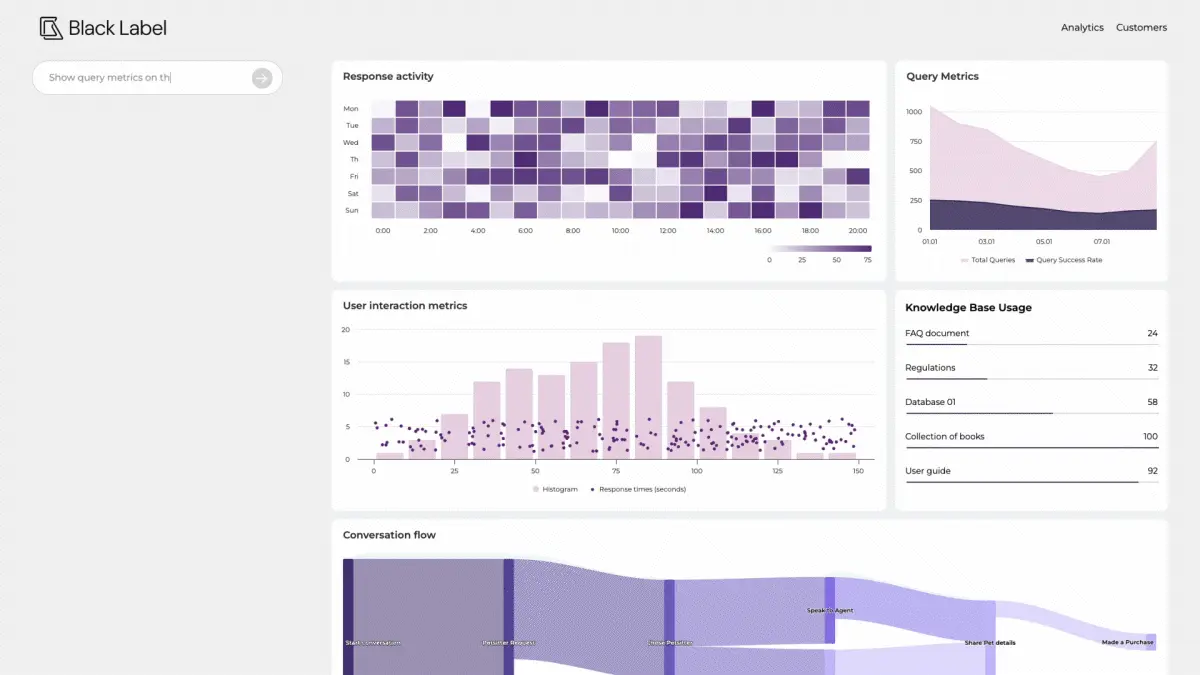The image size is (1200, 675).
Task: Click the Black Label logo icon
Action: pyautogui.click(x=51, y=28)
